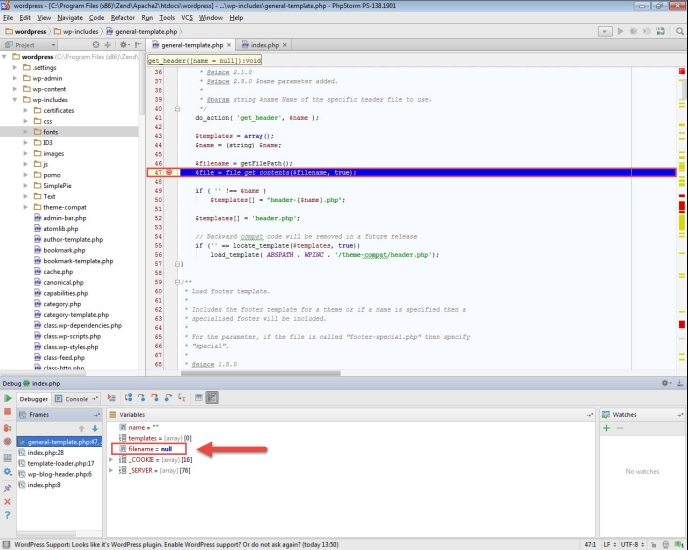Open the Refactor menu
The width and height of the screenshot is (688, 550).
tap(122, 17)
